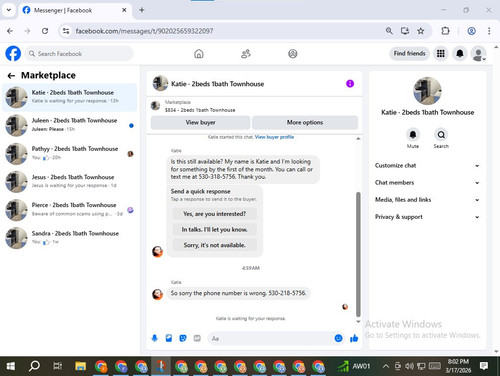The height and width of the screenshot is (376, 500).
Task: Open the Facebook notifications bell
Action: coord(460,53)
